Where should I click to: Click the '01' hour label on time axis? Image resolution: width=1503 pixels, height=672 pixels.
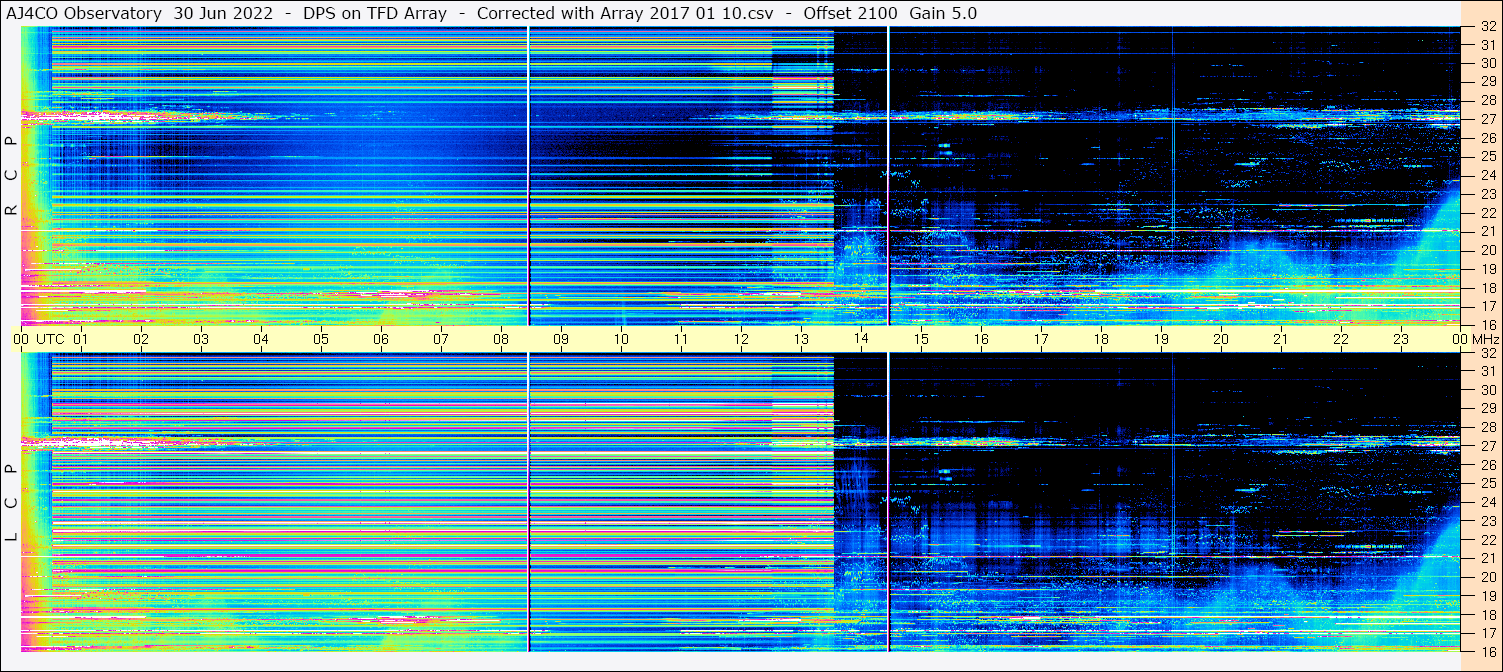[81, 339]
